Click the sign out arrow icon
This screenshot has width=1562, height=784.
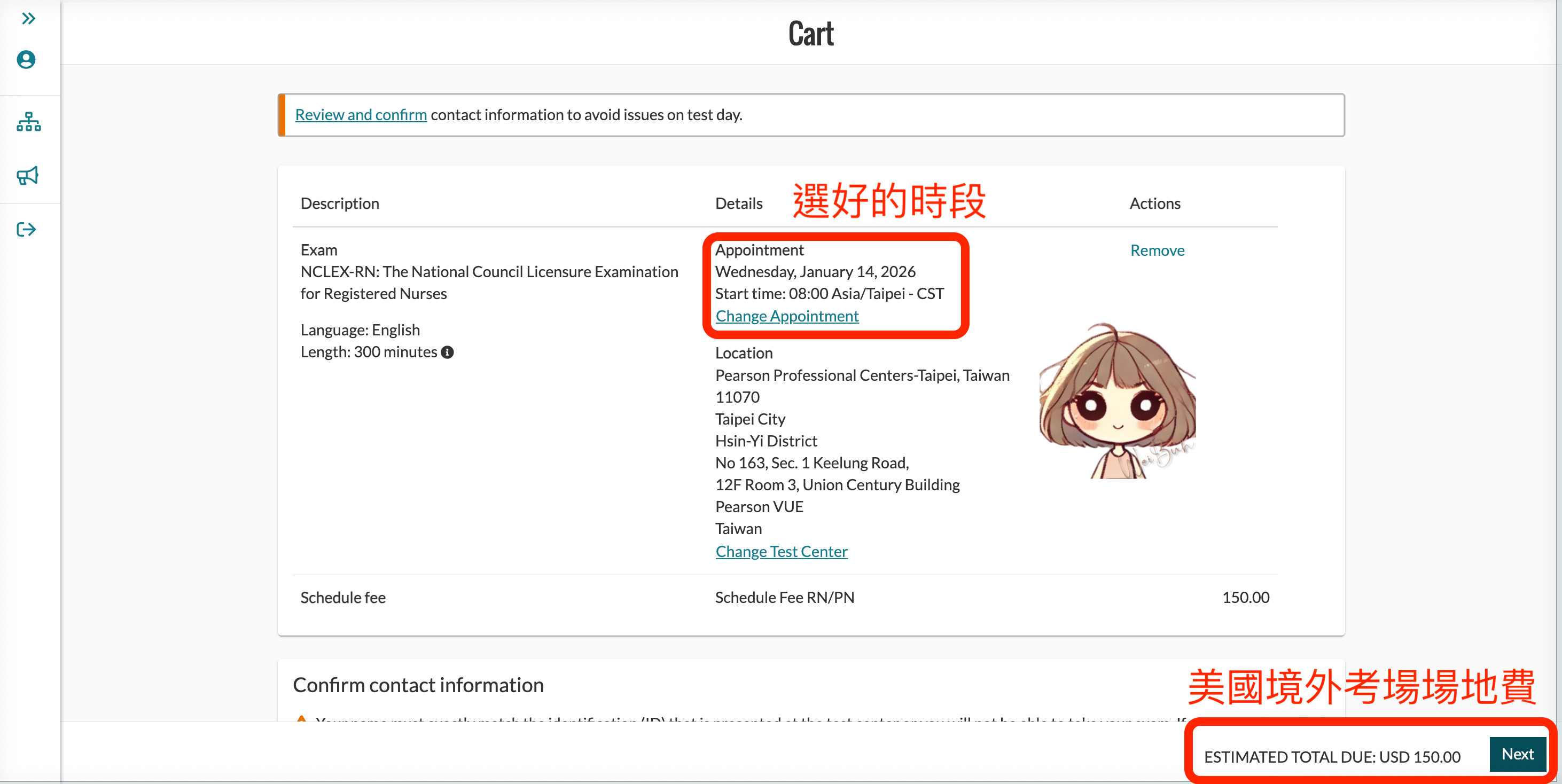[26, 229]
